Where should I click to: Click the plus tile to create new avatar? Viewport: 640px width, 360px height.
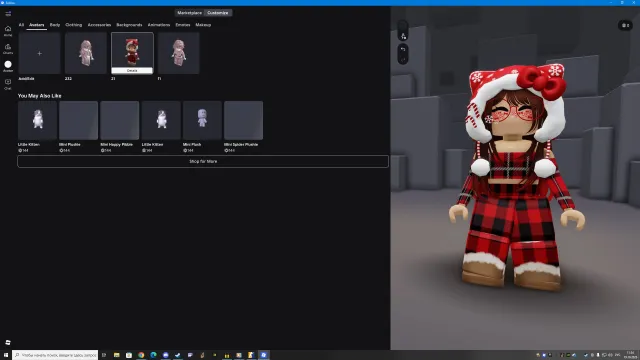click(40, 53)
